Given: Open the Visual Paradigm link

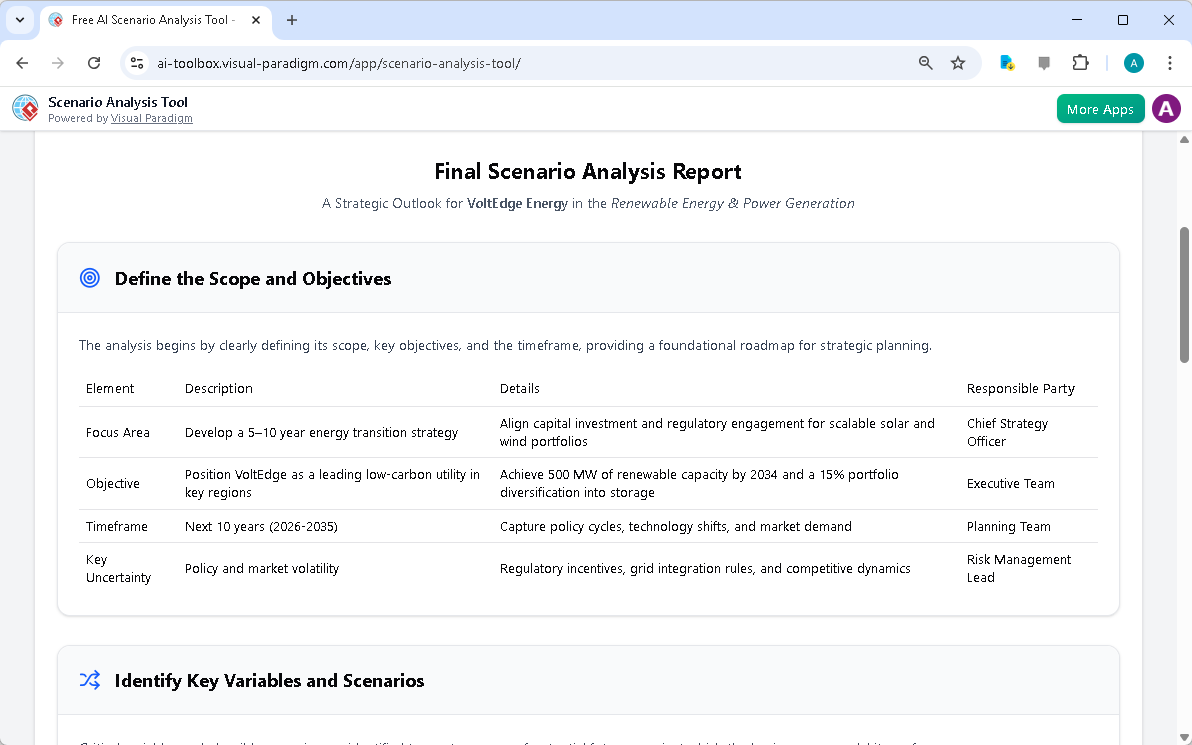Looking at the screenshot, I should 152,118.
